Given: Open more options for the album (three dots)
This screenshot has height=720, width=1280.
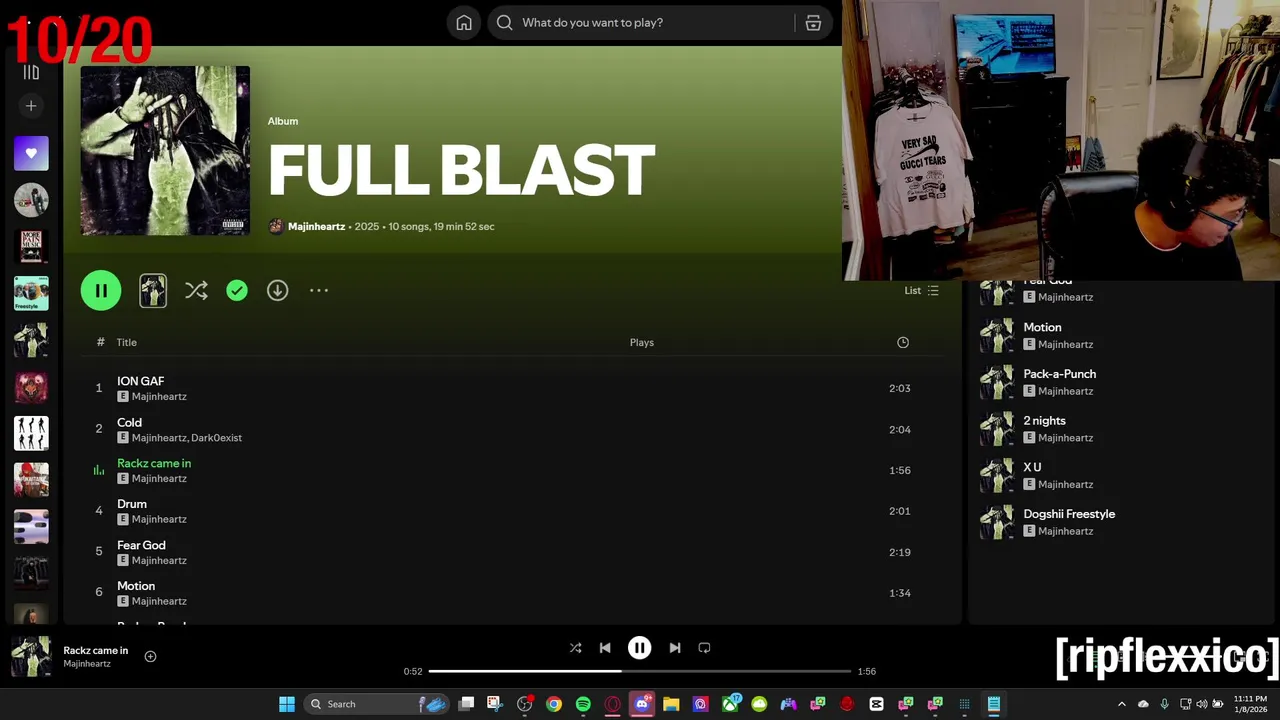Looking at the screenshot, I should (x=318, y=291).
